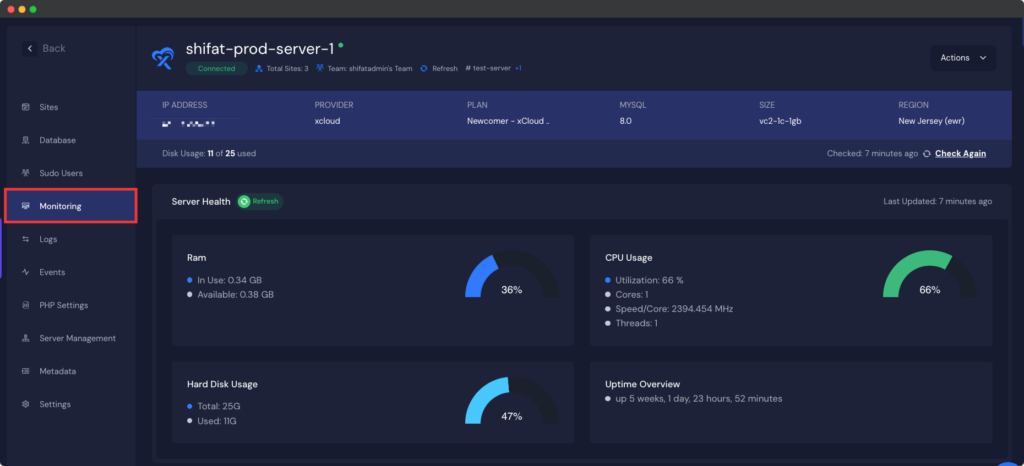This screenshot has height=466, width=1024.
Task: Click the Check Again link
Action: click(x=960, y=154)
